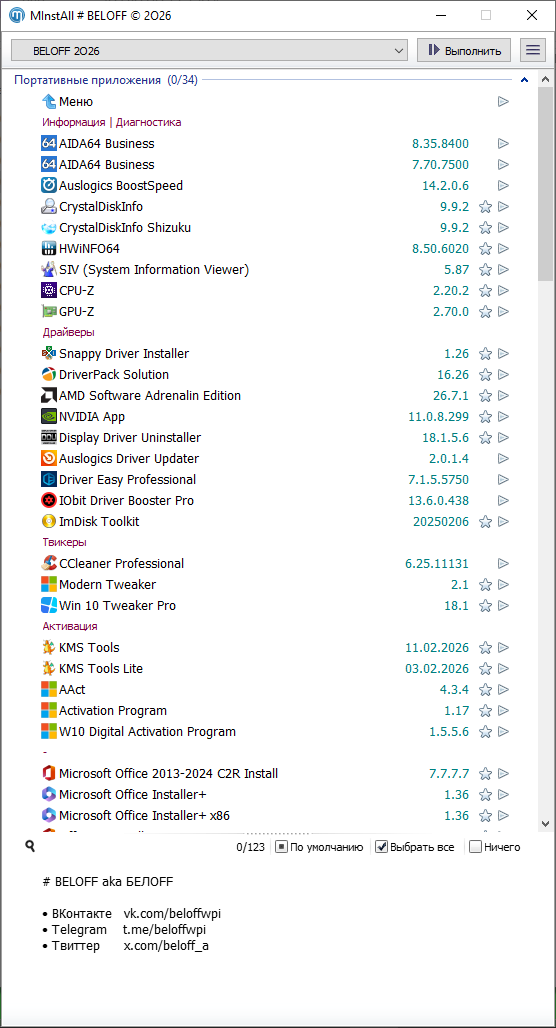Click the scrollbar up arrow
Screen dimensions: 556x1028
click(545, 80)
